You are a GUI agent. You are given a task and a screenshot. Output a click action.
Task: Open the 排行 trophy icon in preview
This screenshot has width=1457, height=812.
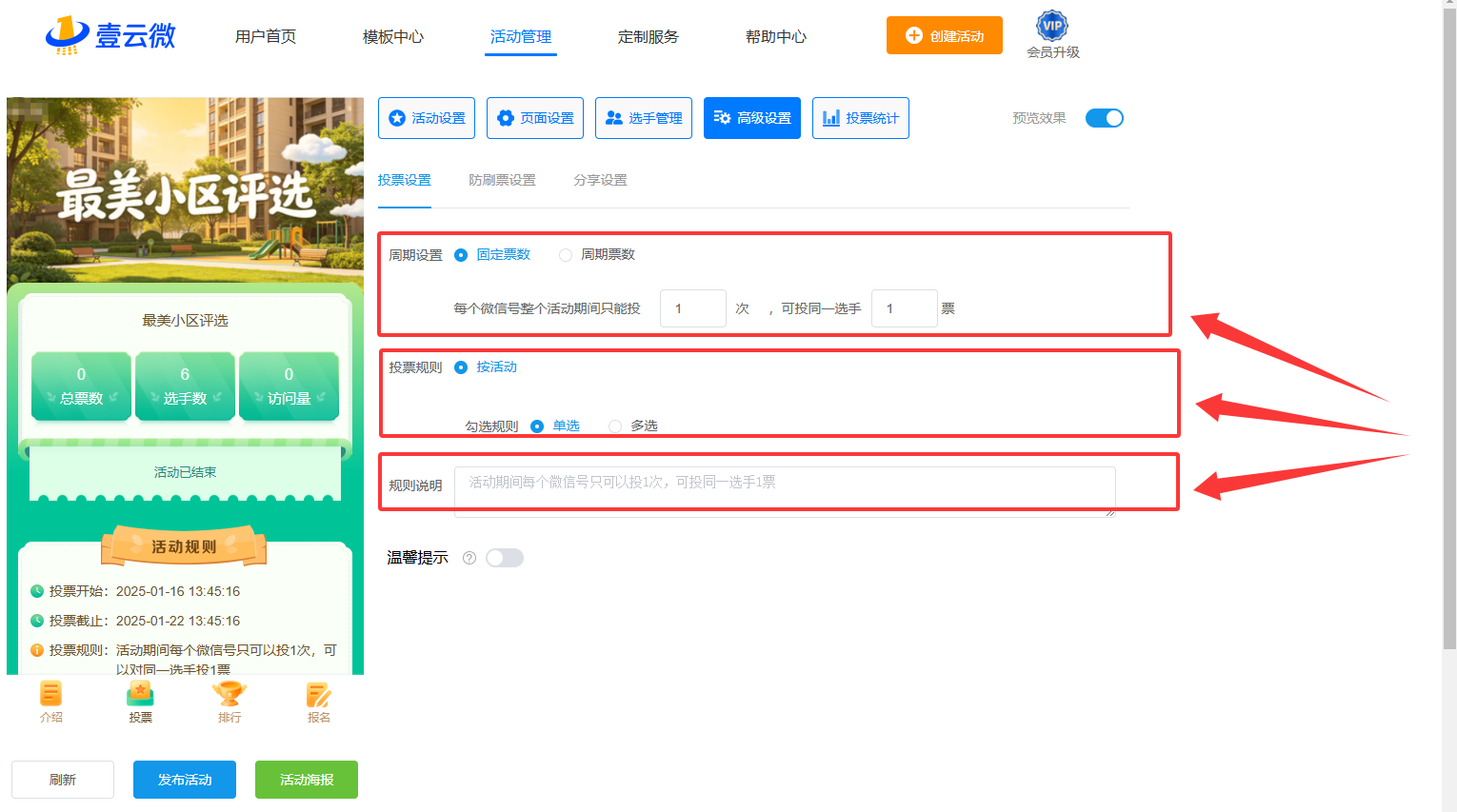[x=230, y=694]
